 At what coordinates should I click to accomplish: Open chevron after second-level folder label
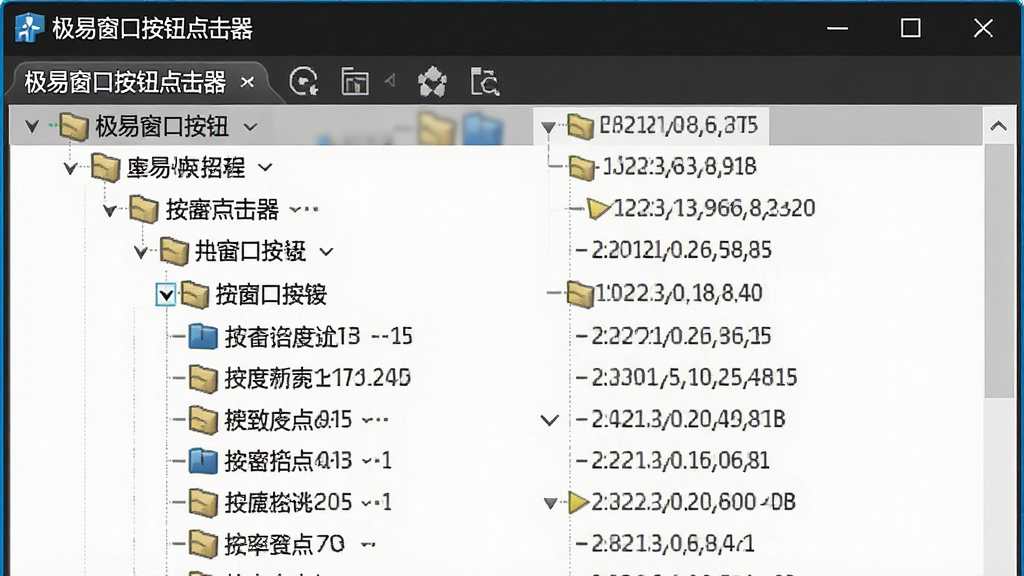click(x=264, y=168)
